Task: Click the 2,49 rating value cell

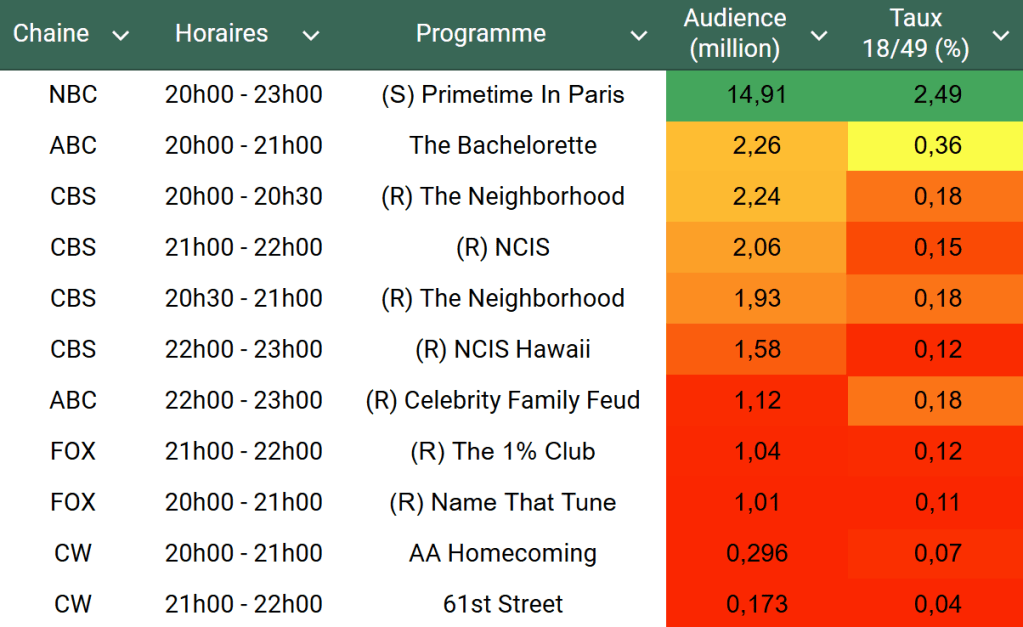Action: click(938, 95)
